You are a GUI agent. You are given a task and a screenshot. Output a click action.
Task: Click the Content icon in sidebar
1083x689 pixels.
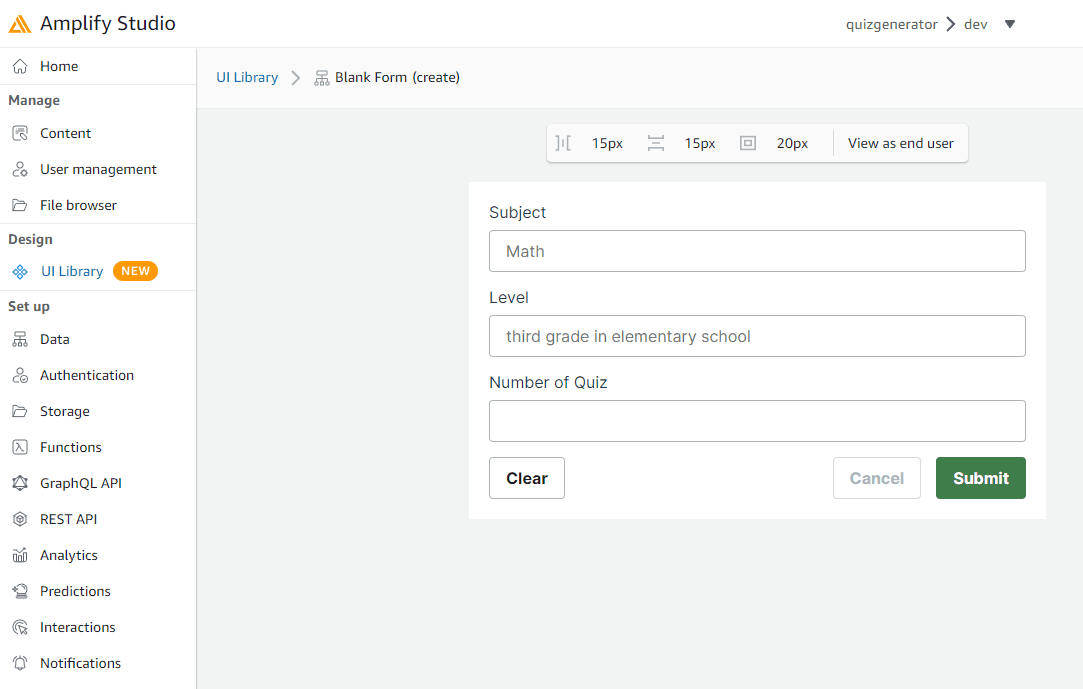tap(19, 133)
